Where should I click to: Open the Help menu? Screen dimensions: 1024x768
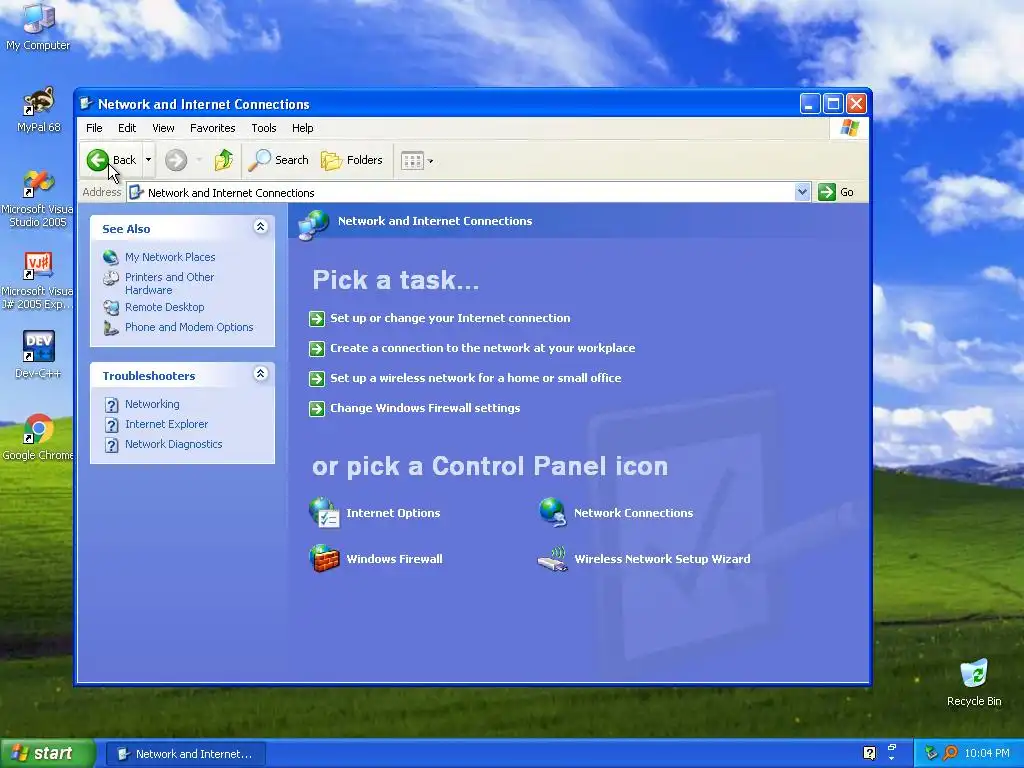(x=302, y=128)
